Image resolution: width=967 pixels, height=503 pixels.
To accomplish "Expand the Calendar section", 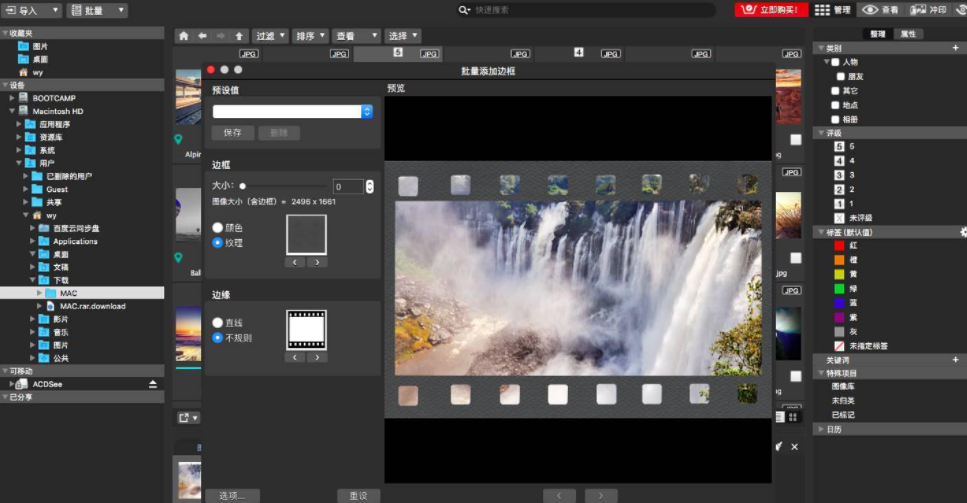I will (821, 429).
